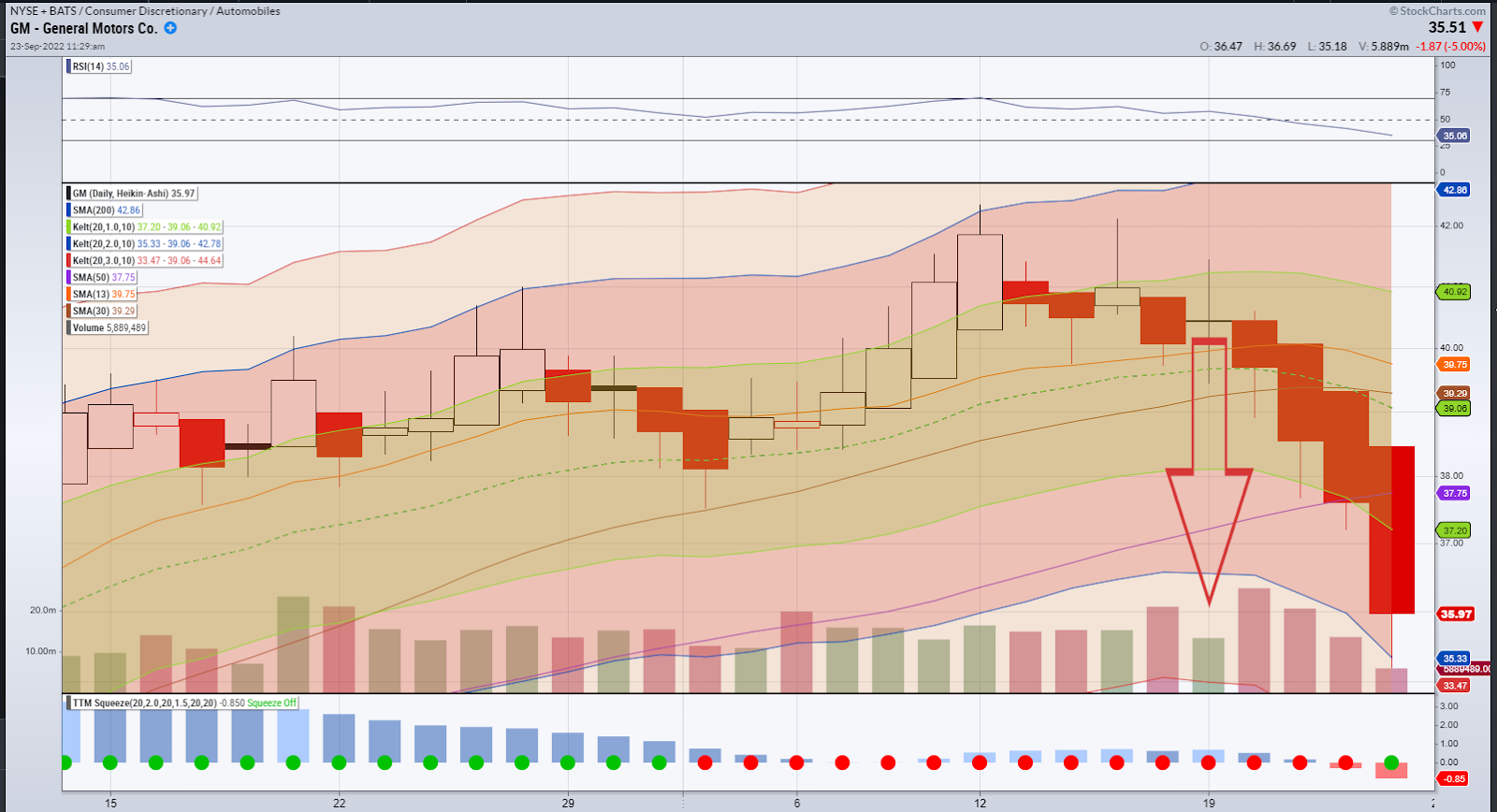Click the GM (Daily, Heikin-Ashi) legend entry
Image resolution: width=1497 pixels, height=812 pixels.
132,194
